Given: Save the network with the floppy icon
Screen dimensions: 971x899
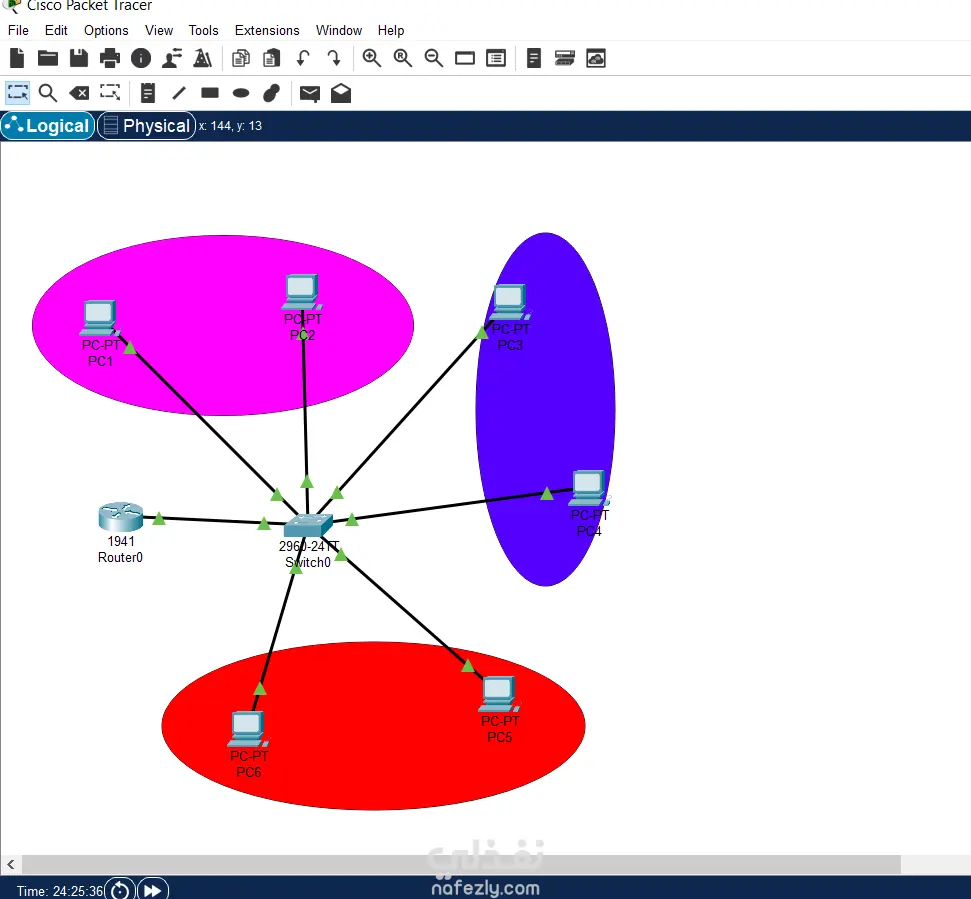Looking at the screenshot, I should 79,58.
